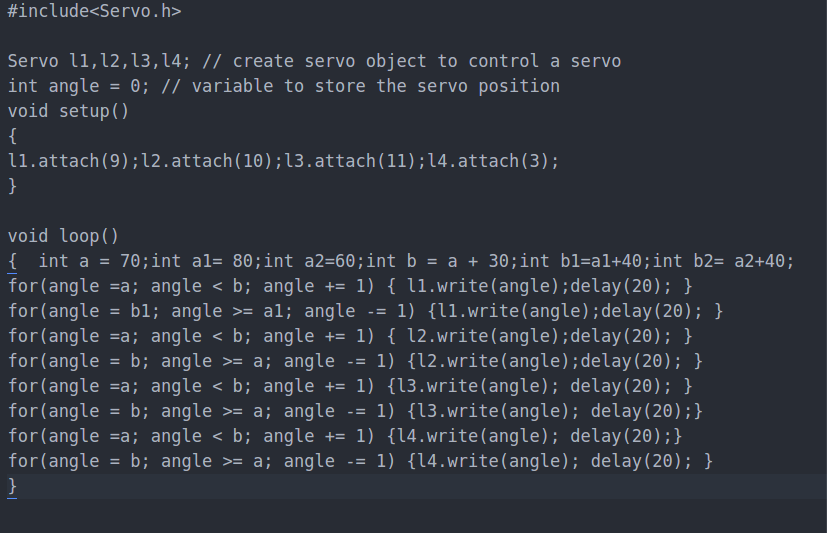Click the Servo l1,l2,l3,l4 declaration

(x=94, y=61)
